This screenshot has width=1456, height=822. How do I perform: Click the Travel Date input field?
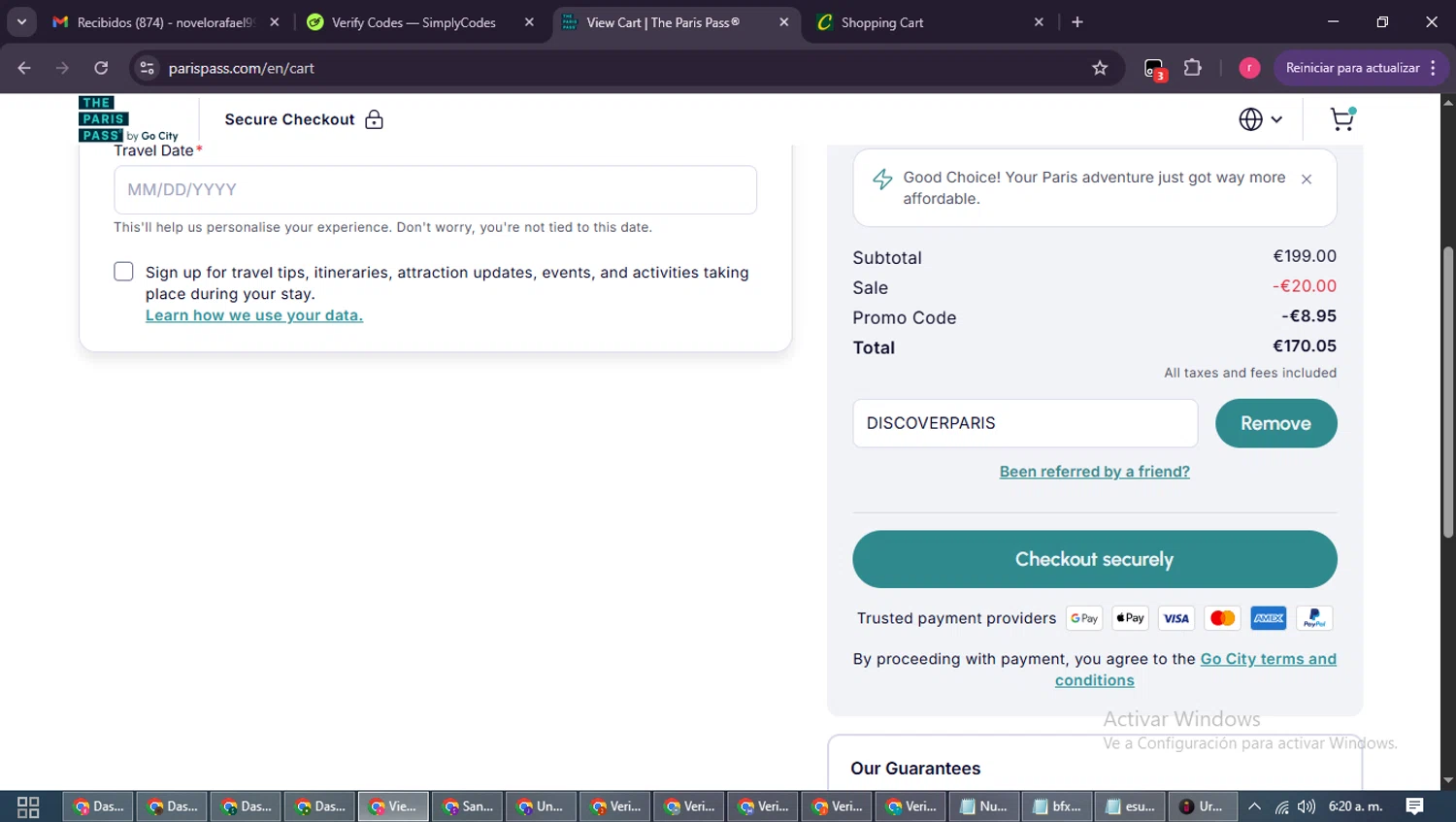coord(435,189)
